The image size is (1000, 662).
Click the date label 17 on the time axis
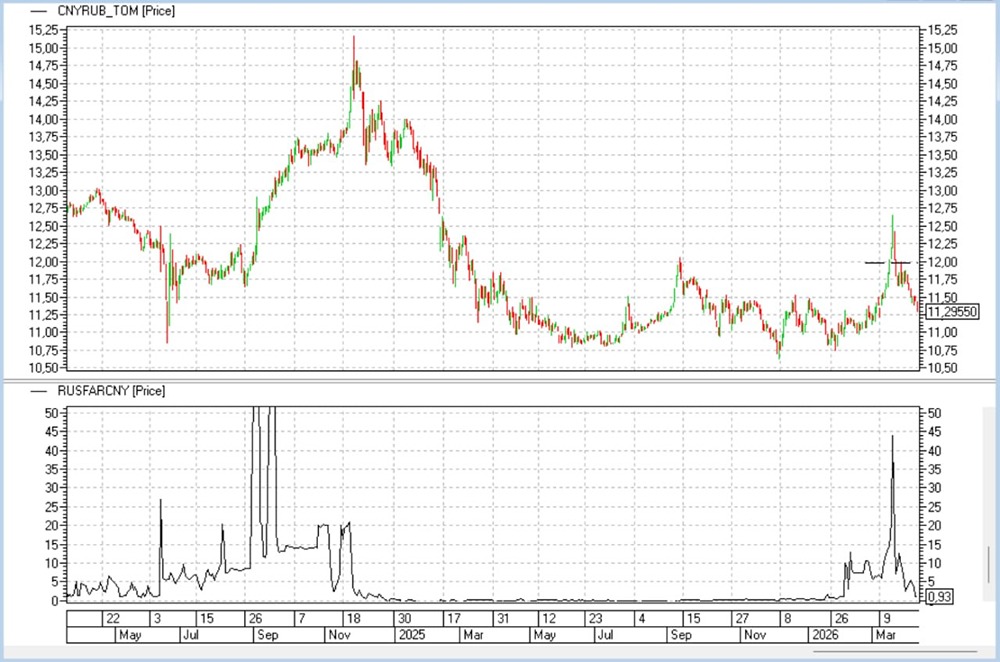(x=453, y=619)
